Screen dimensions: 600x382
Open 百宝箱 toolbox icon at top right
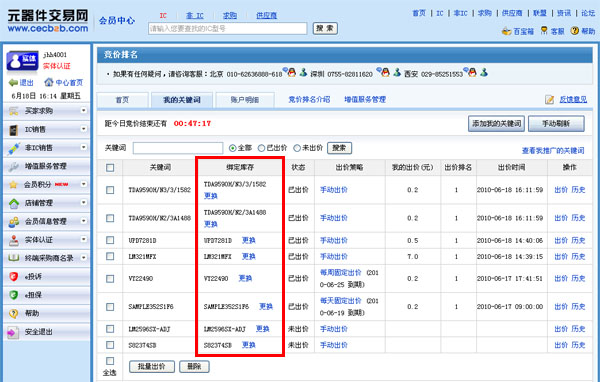(x=507, y=31)
